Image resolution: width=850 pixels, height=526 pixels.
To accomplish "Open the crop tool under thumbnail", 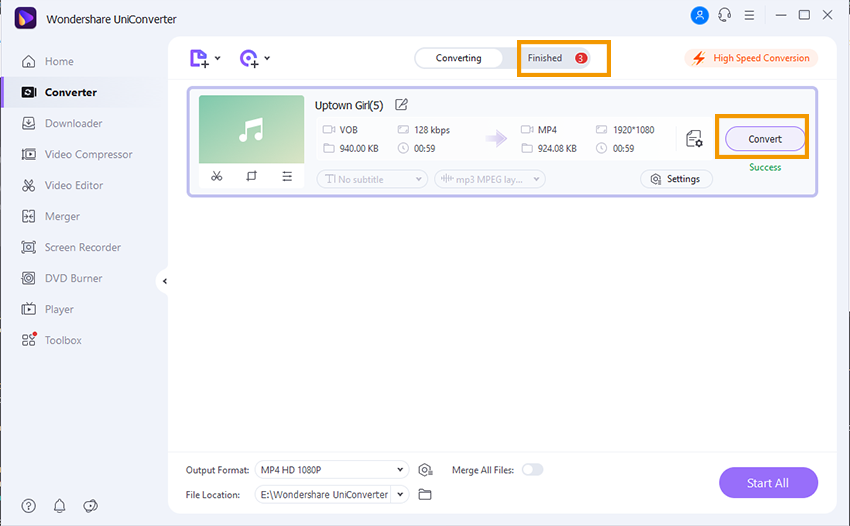I will point(252,176).
